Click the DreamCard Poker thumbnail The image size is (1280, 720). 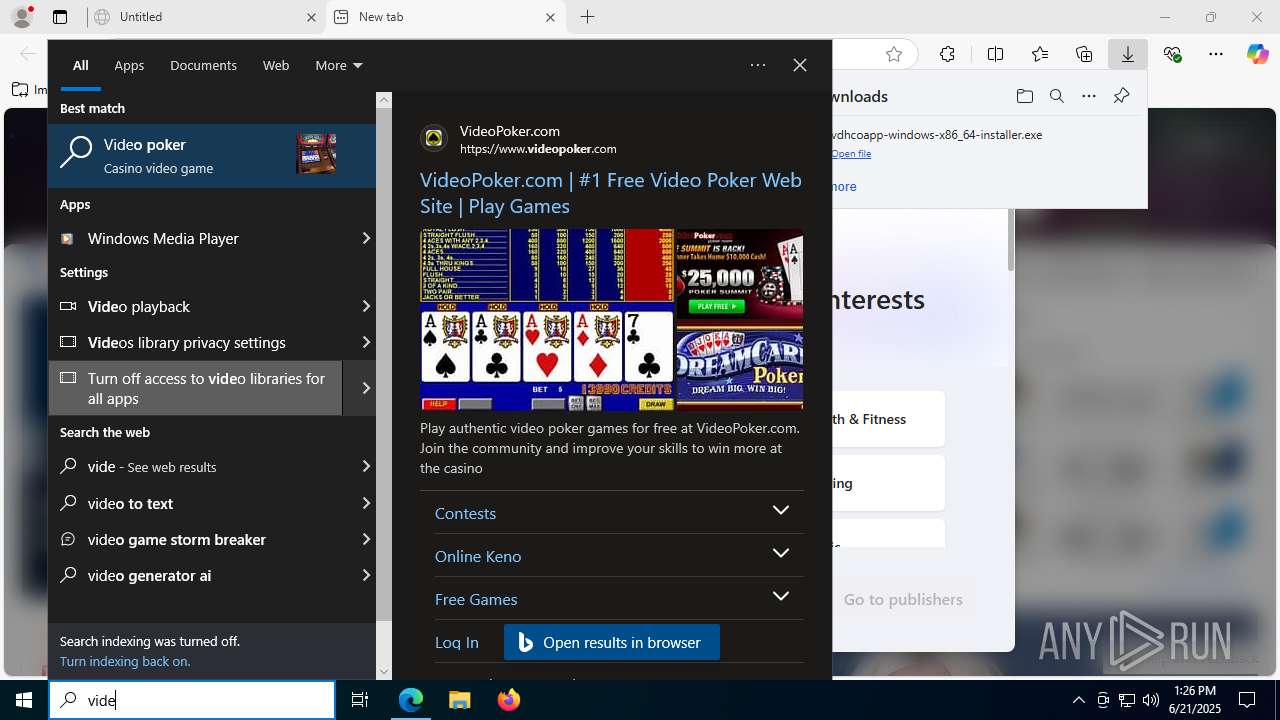[x=740, y=366]
